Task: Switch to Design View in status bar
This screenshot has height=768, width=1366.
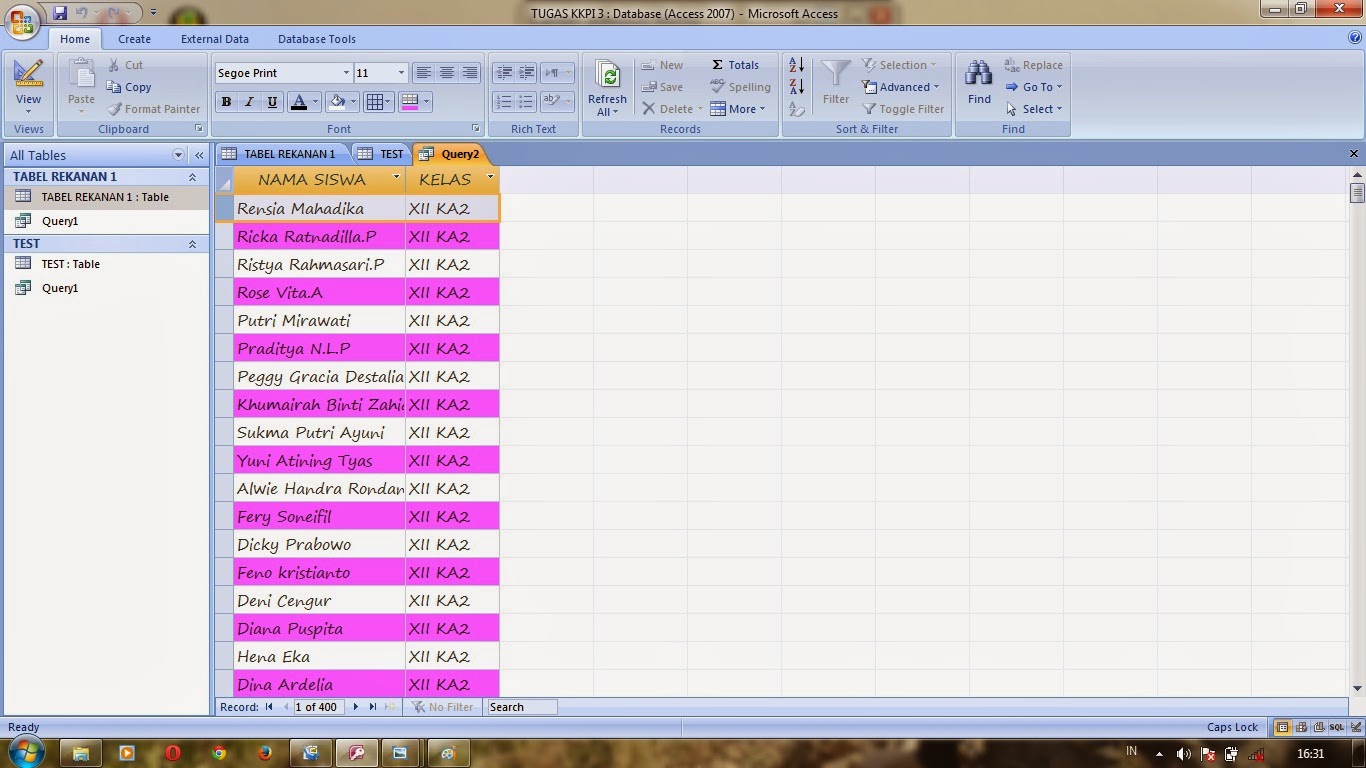Action: tap(1354, 727)
